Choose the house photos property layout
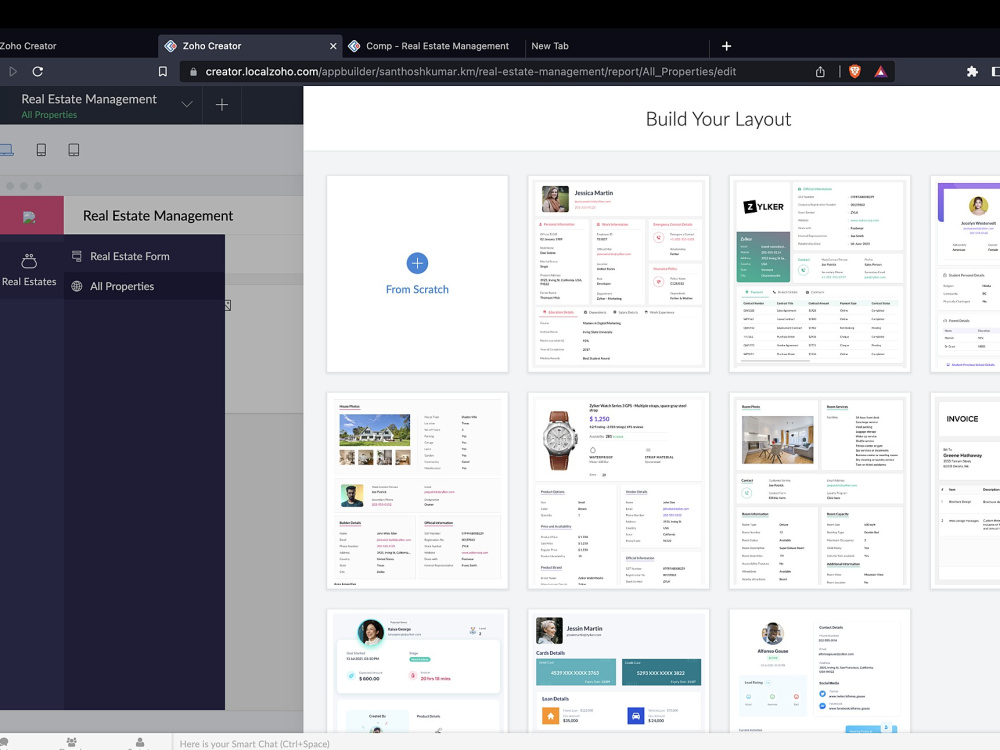 [x=417, y=490]
